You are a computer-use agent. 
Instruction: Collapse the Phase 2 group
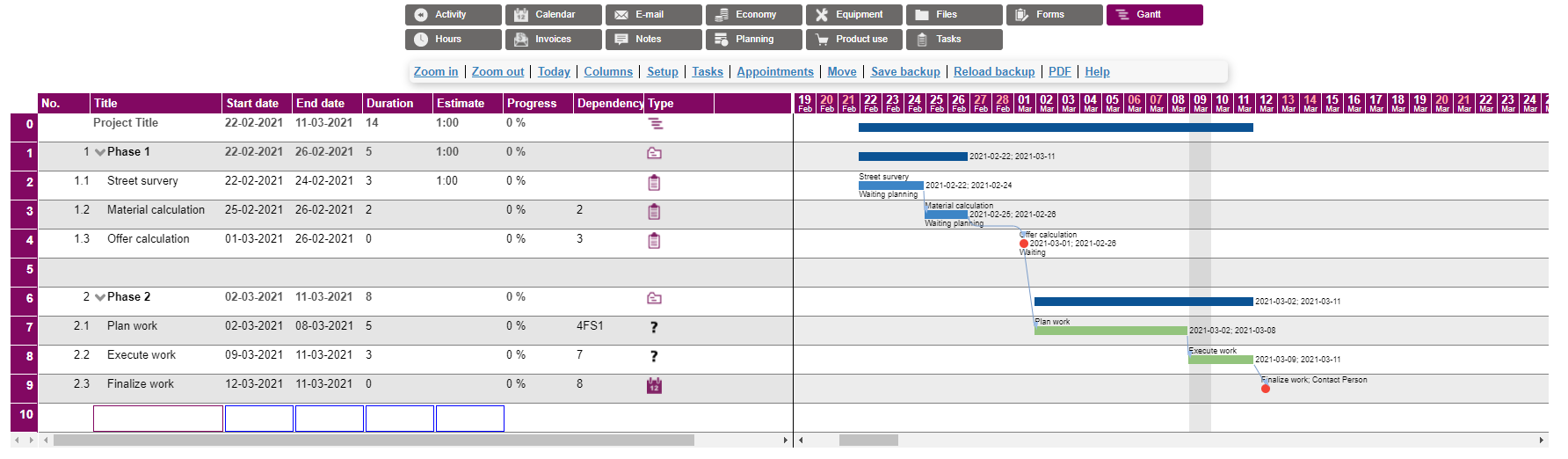point(100,297)
